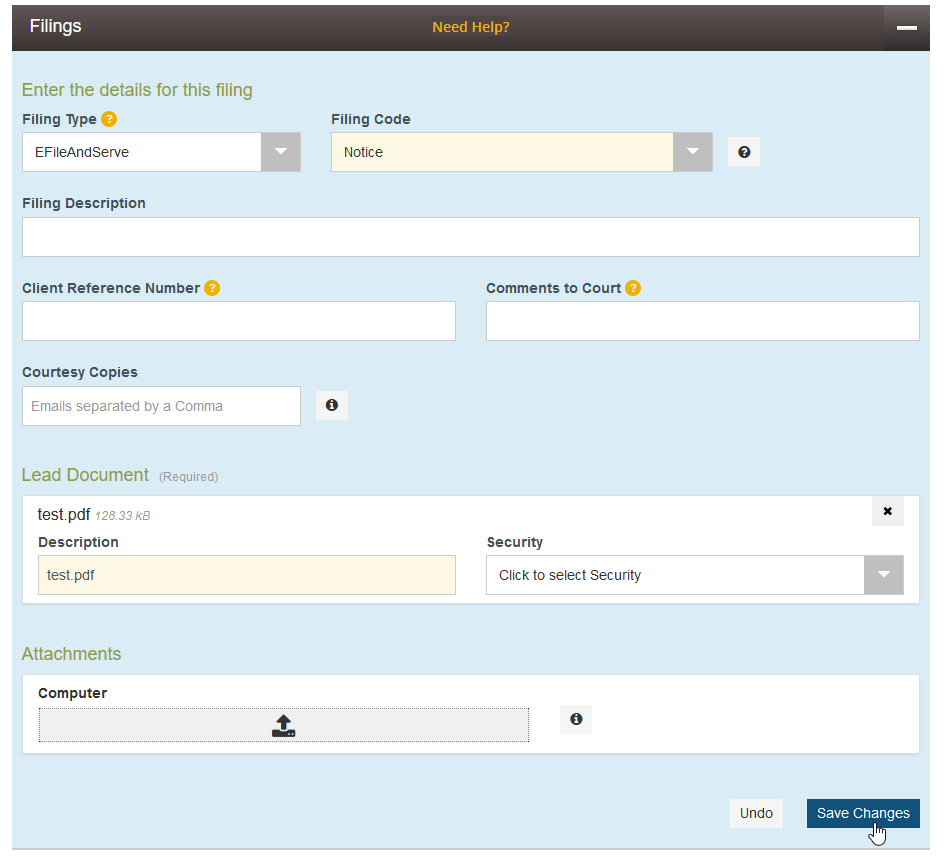
Task: Click the Client Reference Number field
Action: click(238, 321)
